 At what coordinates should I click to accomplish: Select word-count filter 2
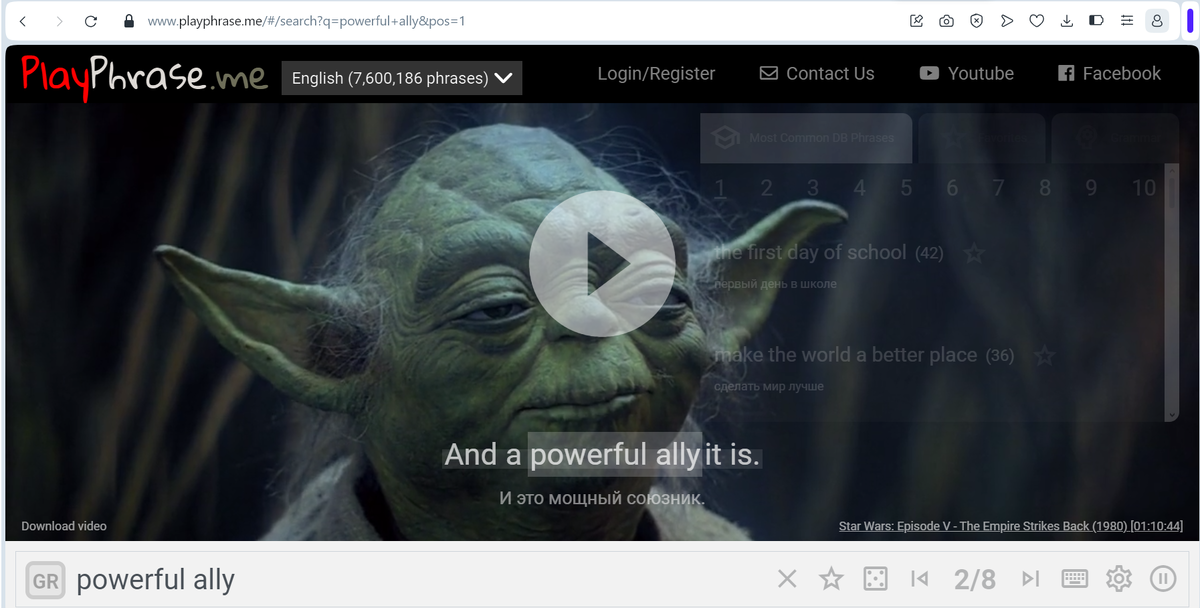click(766, 188)
